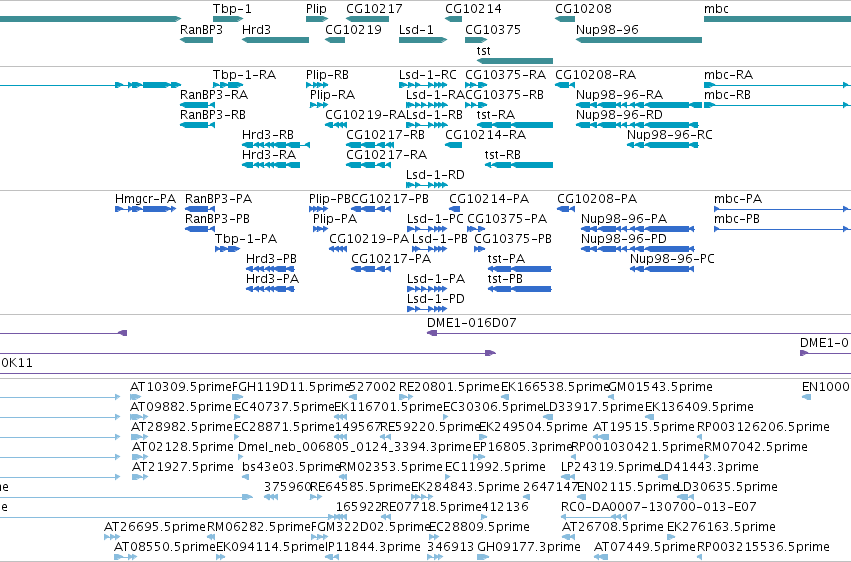Click the CG10375-RA transcript label

click(505, 74)
